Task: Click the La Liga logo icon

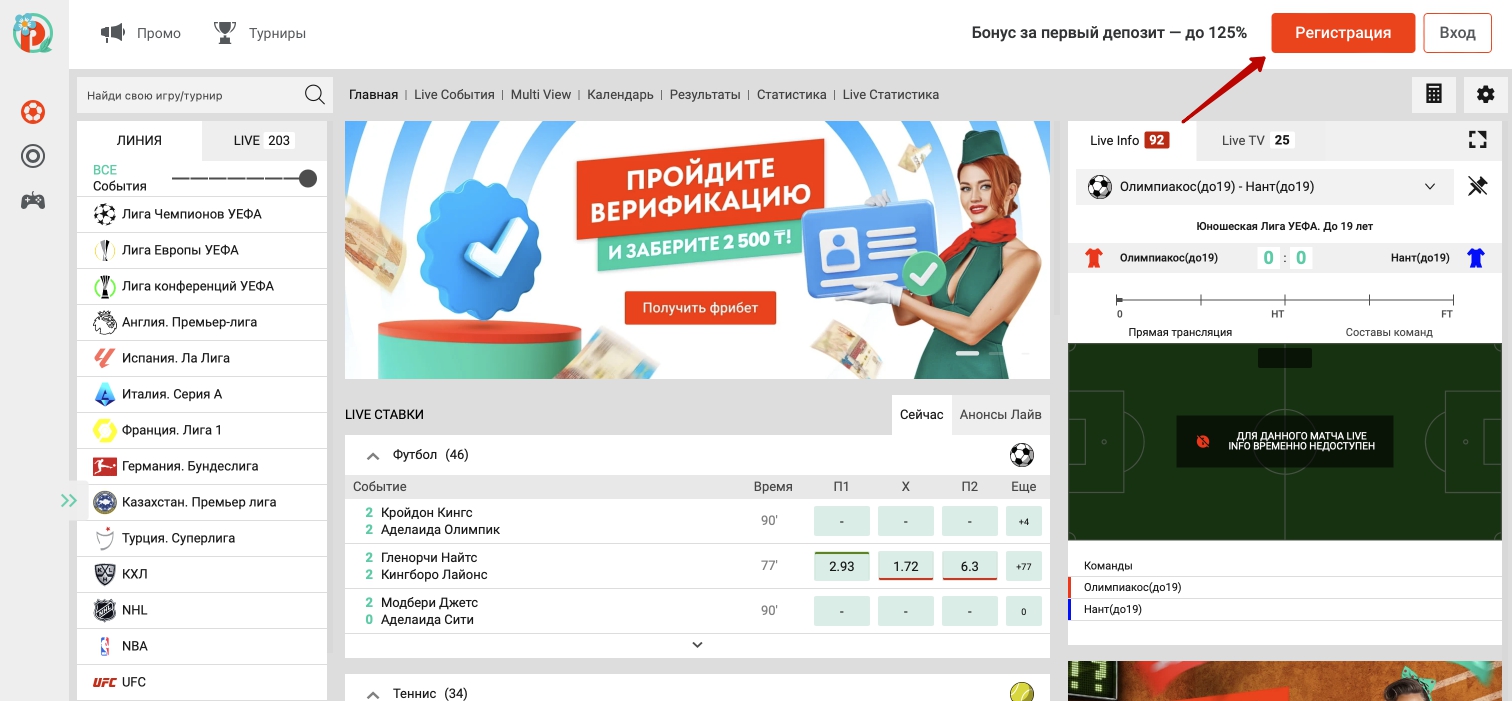Action: coord(104,358)
